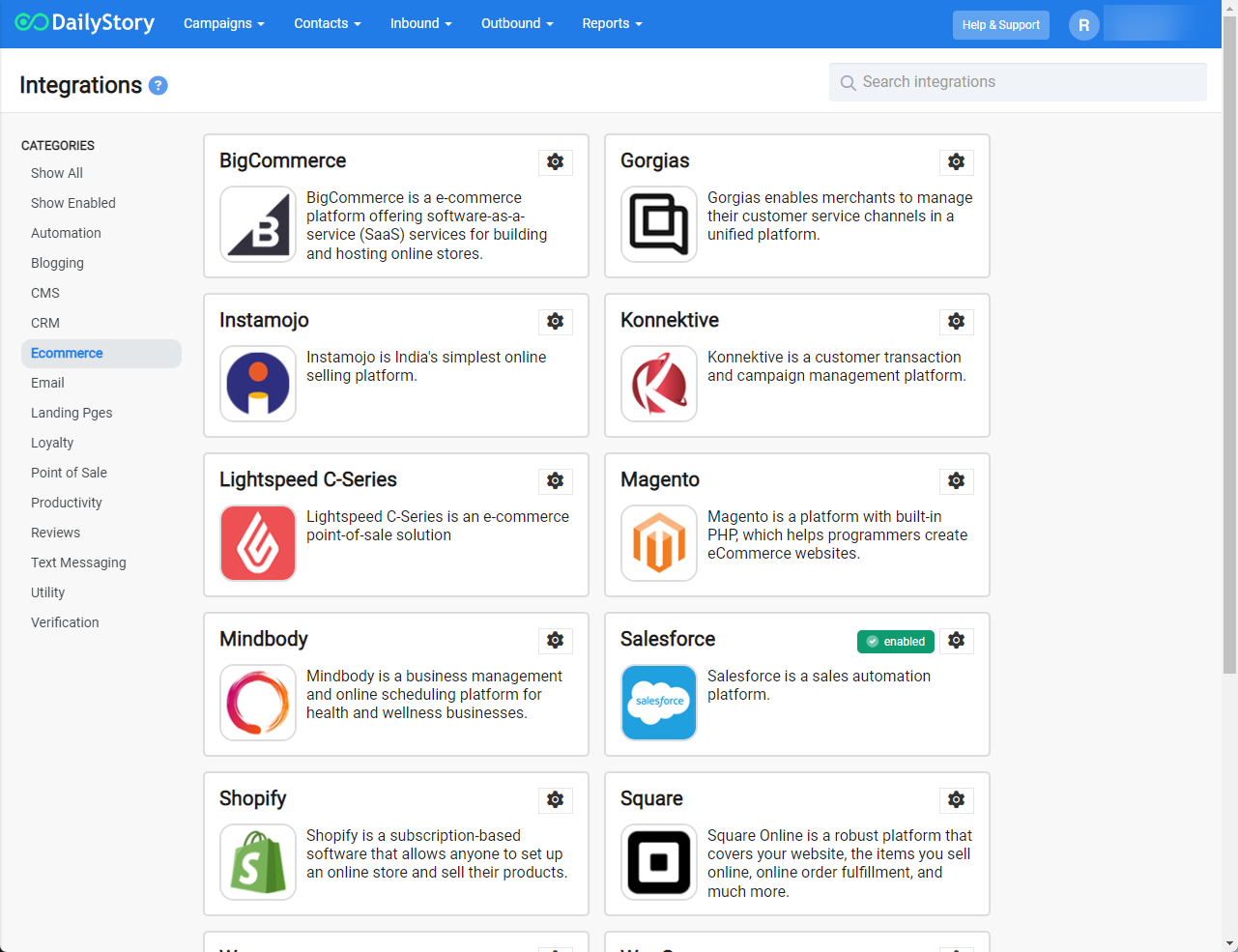Focus the Search integrations field
Viewport: 1238px width, 952px height.
[1018, 82]
